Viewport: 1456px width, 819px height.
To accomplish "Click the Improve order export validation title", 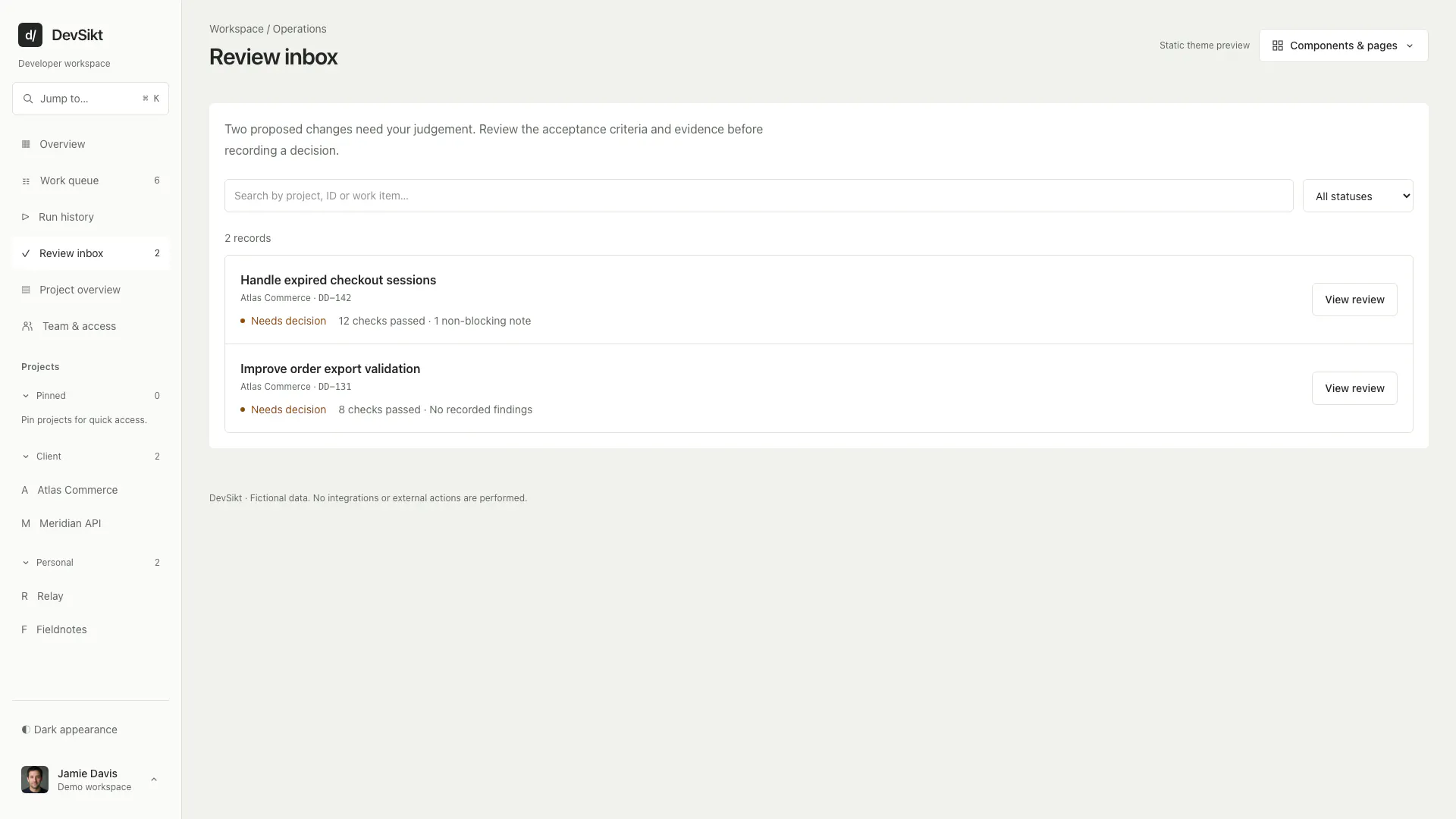I will click(330, 369).
